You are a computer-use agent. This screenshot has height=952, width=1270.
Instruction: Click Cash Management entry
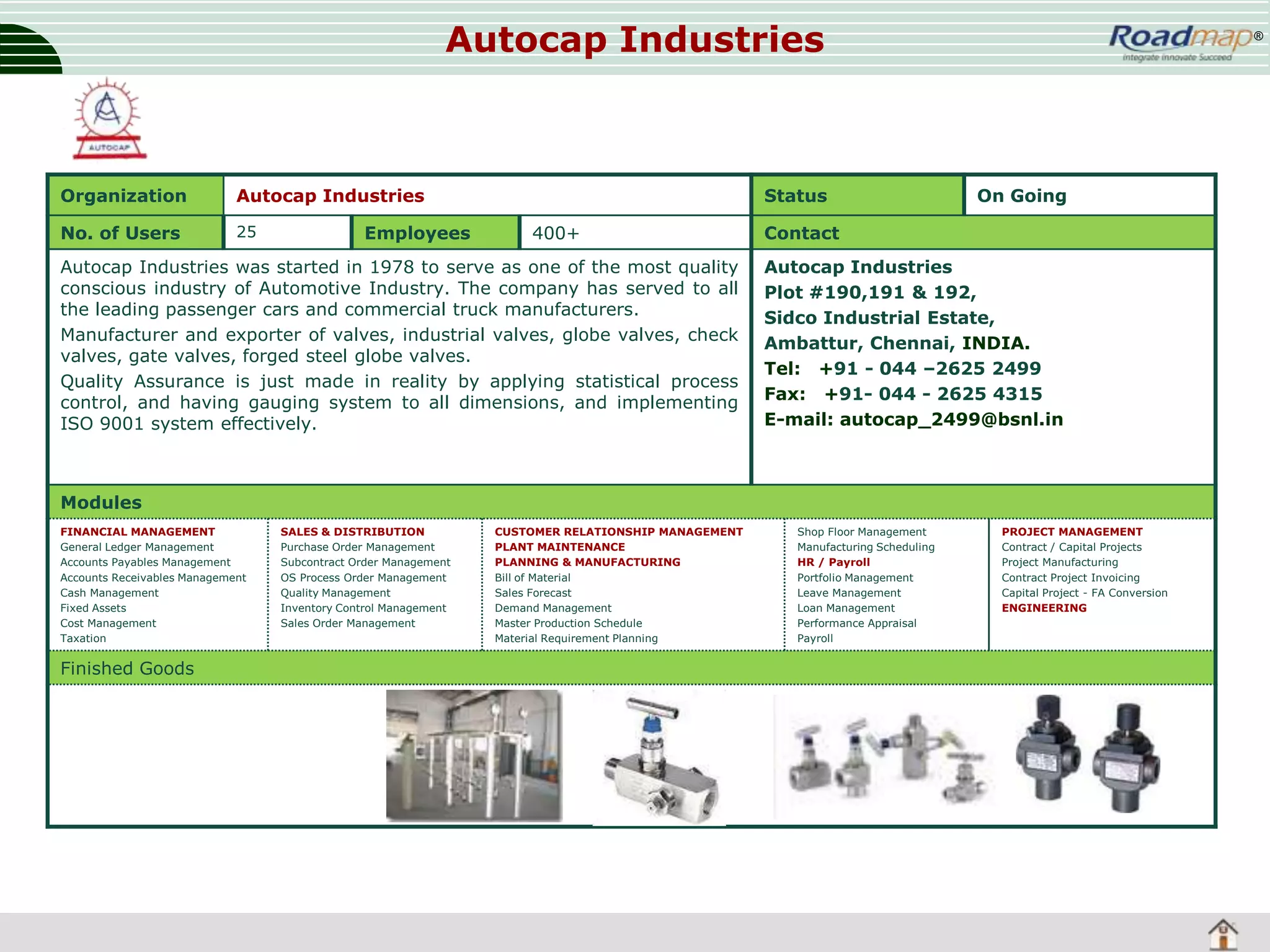tap(109, 593)
